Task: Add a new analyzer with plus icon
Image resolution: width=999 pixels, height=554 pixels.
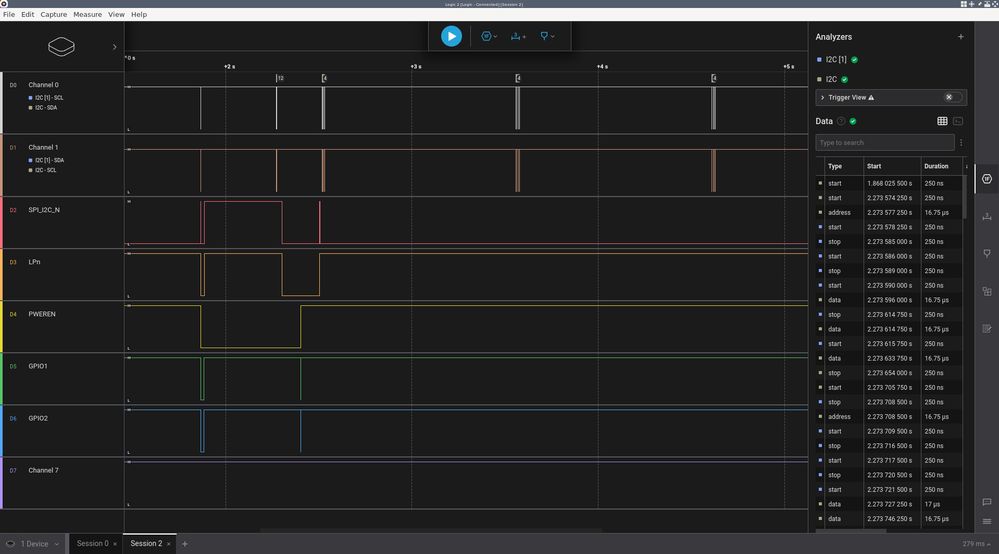Action: point(961,37)
